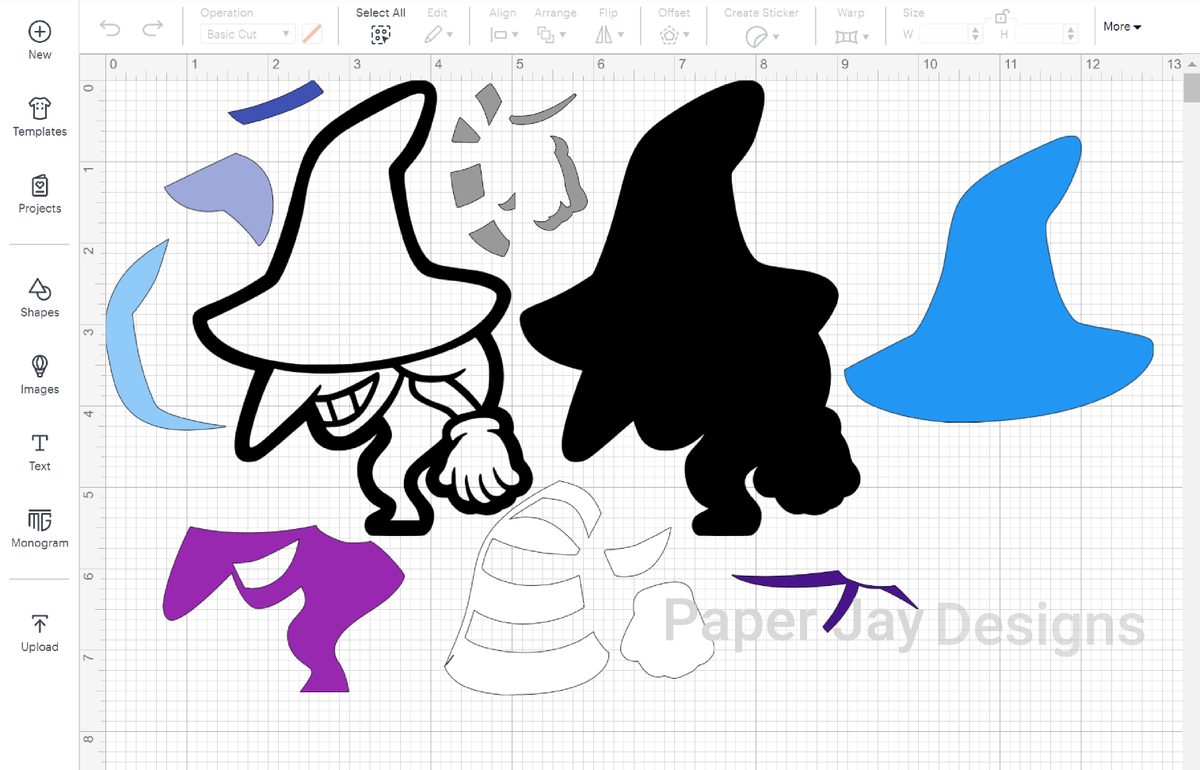
Task: Select the white glove hand outline
Action: click(665, 630)
